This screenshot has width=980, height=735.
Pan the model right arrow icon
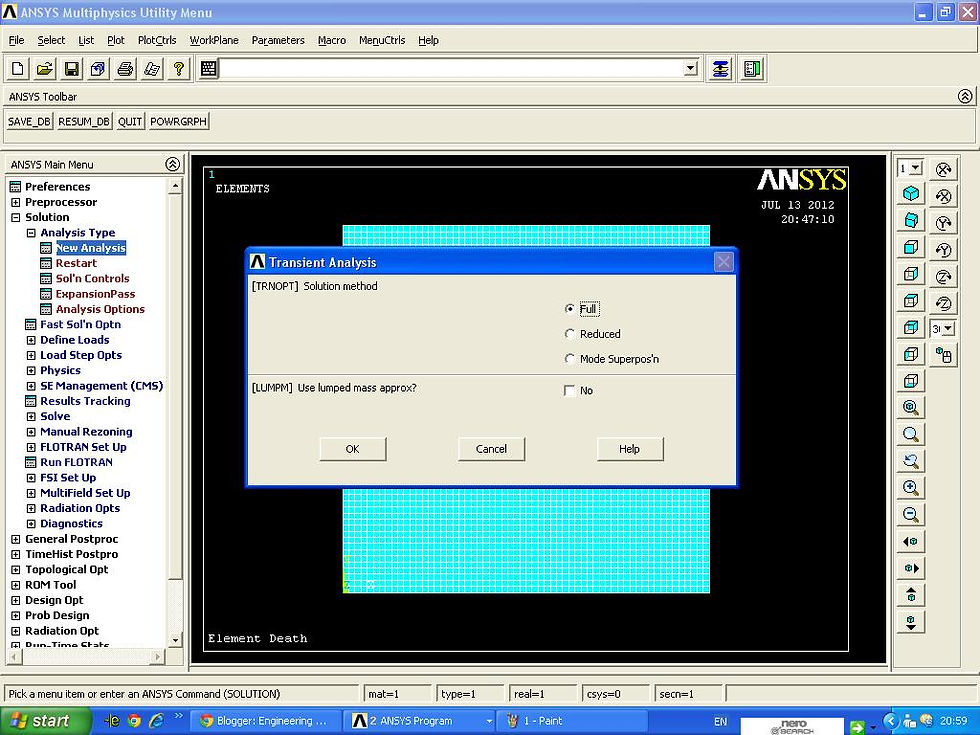click(911, 569)
